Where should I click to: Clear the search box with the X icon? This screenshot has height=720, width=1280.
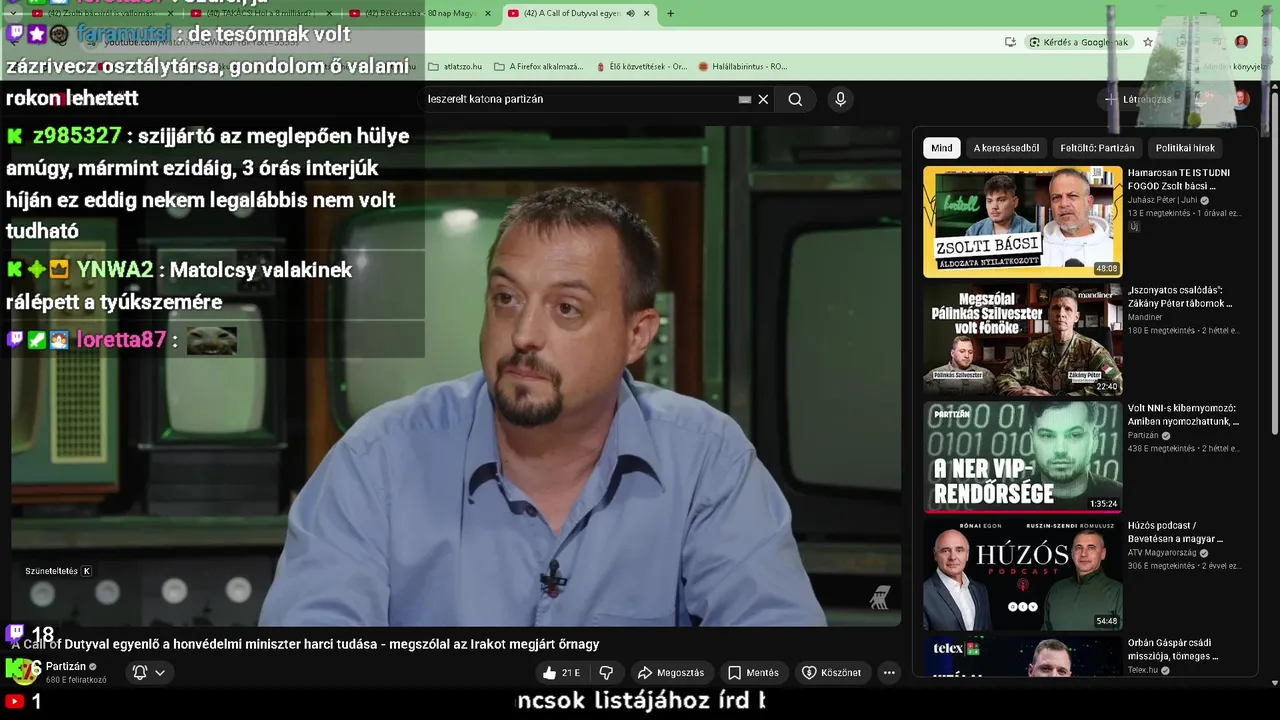point(763,99)
